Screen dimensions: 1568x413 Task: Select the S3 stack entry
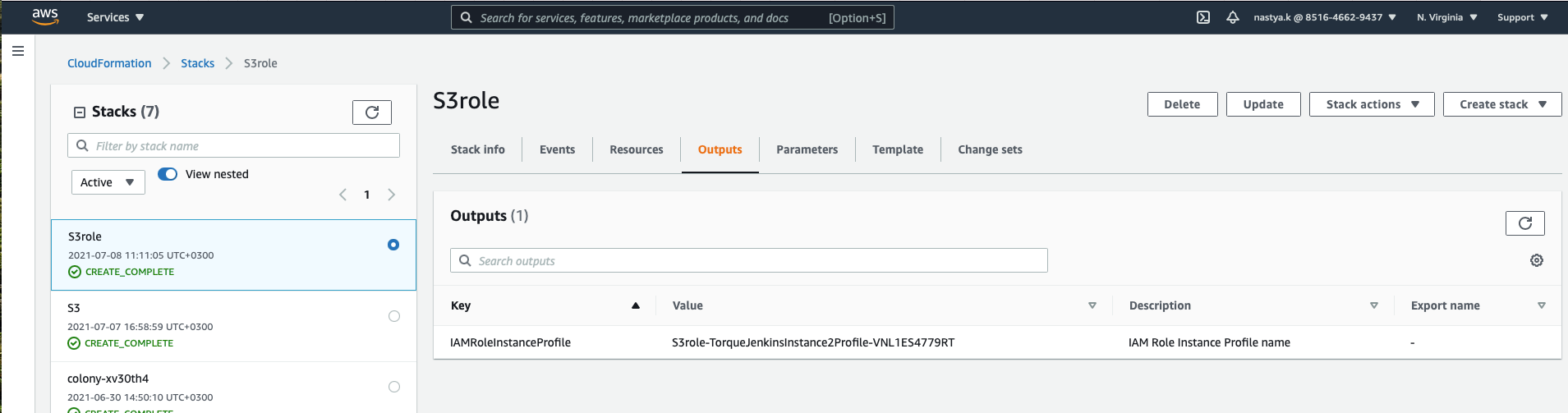coord(233,326)
